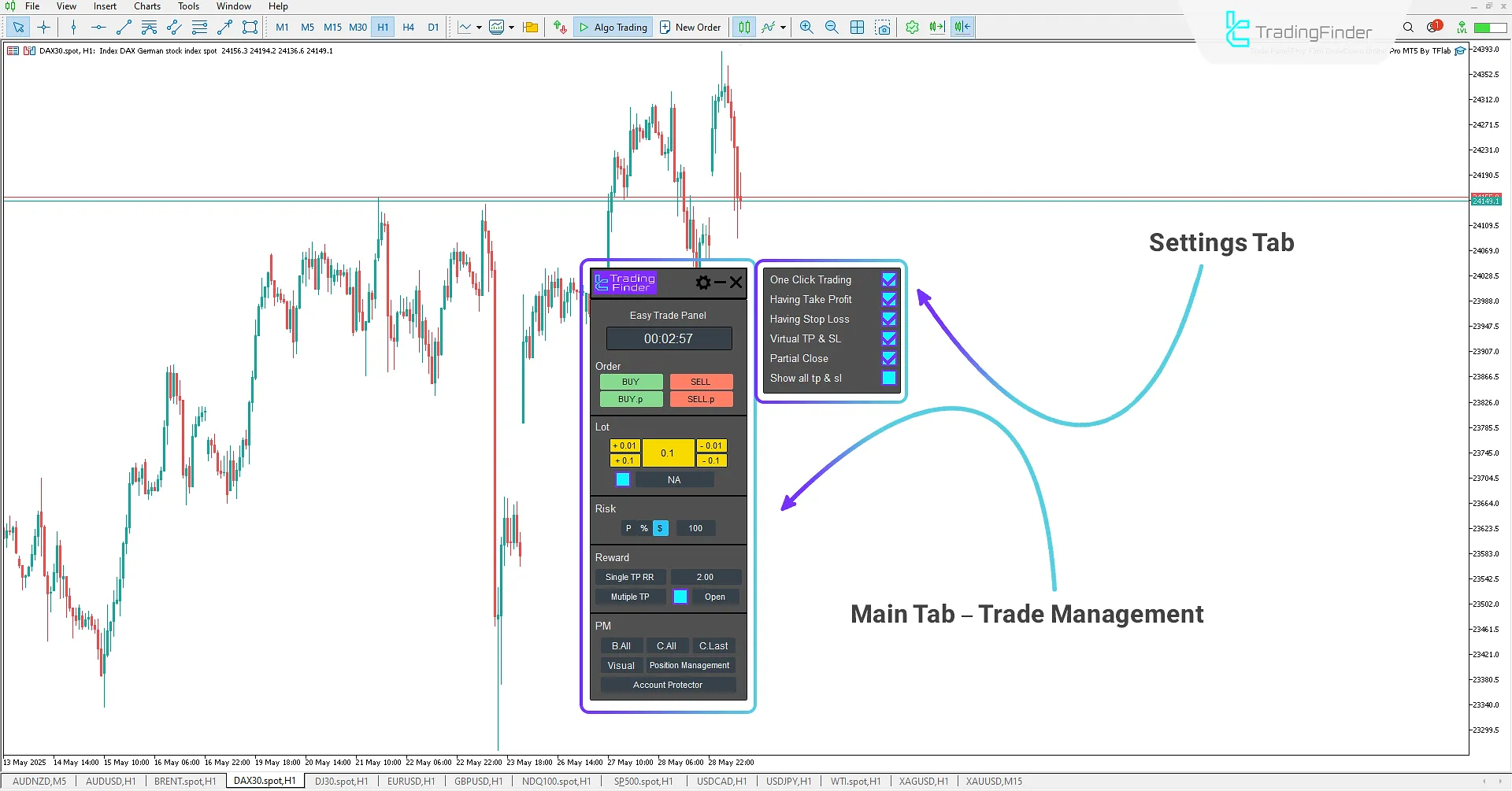Select the Draw Trendline tool
Screen dimensions: 1512x791
click(124, 27)
